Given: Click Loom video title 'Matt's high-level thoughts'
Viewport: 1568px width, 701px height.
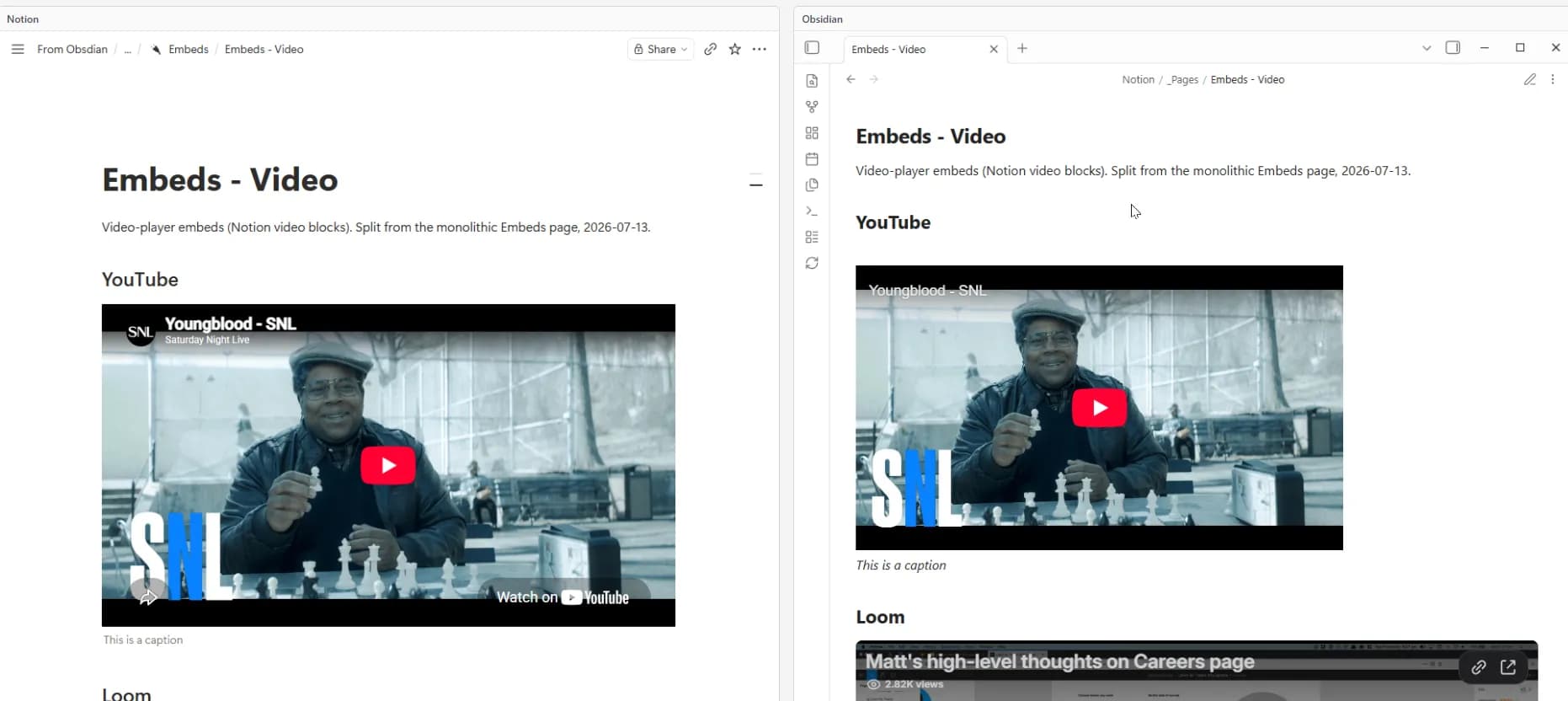Looking at the screenshot, I should 1060,661.
